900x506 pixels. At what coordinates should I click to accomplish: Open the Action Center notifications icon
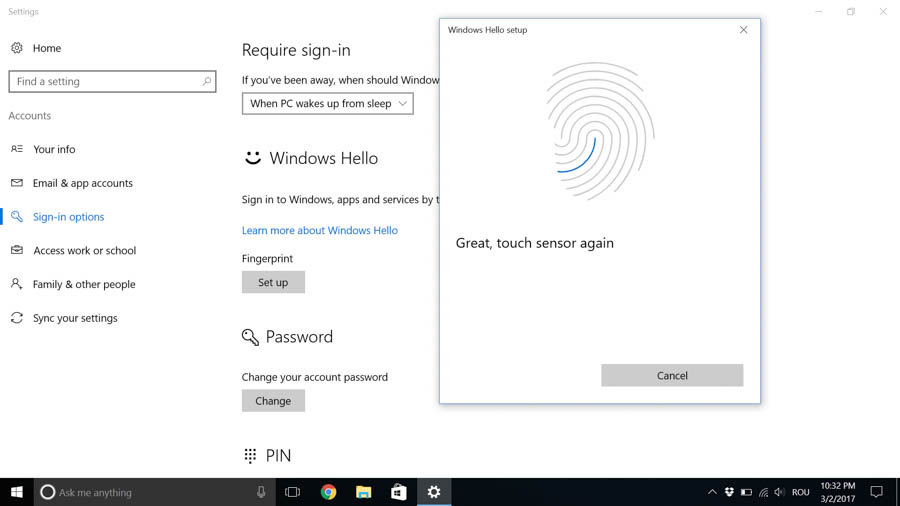876,492
